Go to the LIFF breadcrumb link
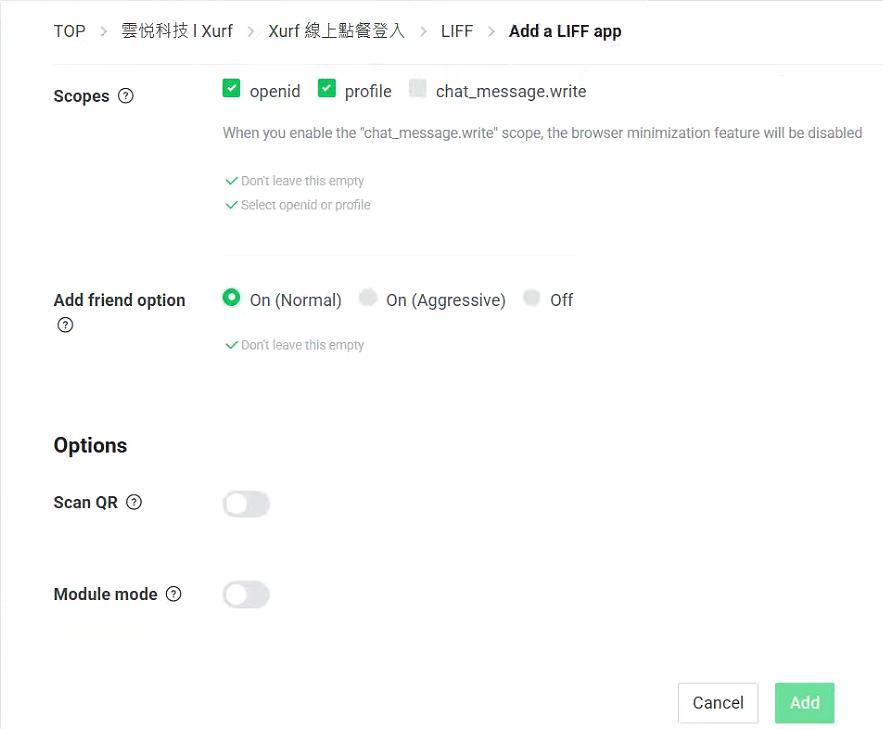Screen dimensions: 883x729 pos(457,31)
